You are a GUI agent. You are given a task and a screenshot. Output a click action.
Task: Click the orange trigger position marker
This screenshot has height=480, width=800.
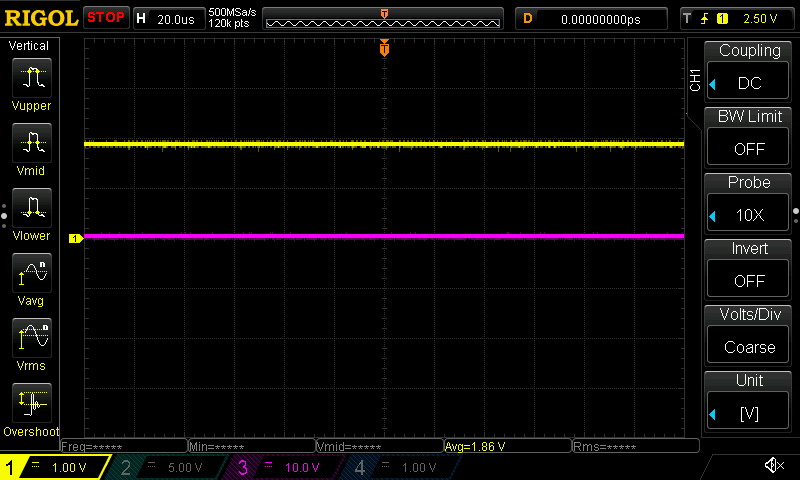pos(384,48)
